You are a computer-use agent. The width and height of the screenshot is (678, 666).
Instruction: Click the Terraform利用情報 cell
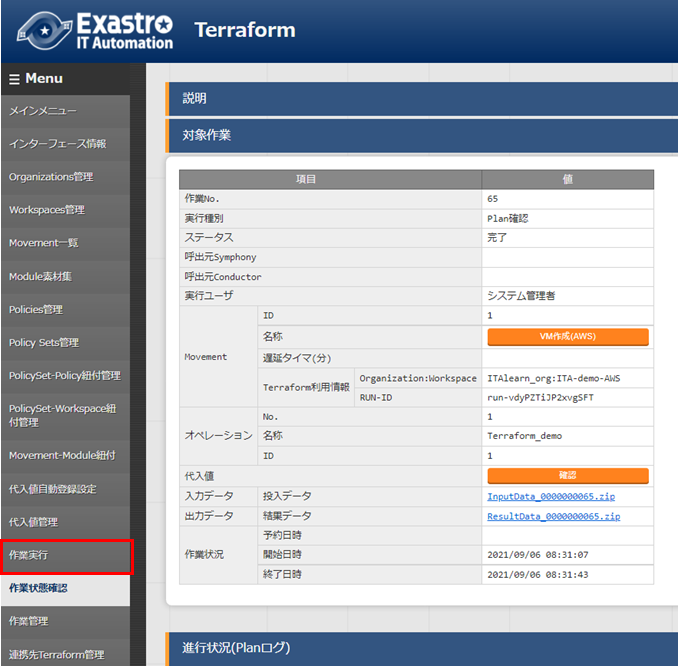pos(306,387)
